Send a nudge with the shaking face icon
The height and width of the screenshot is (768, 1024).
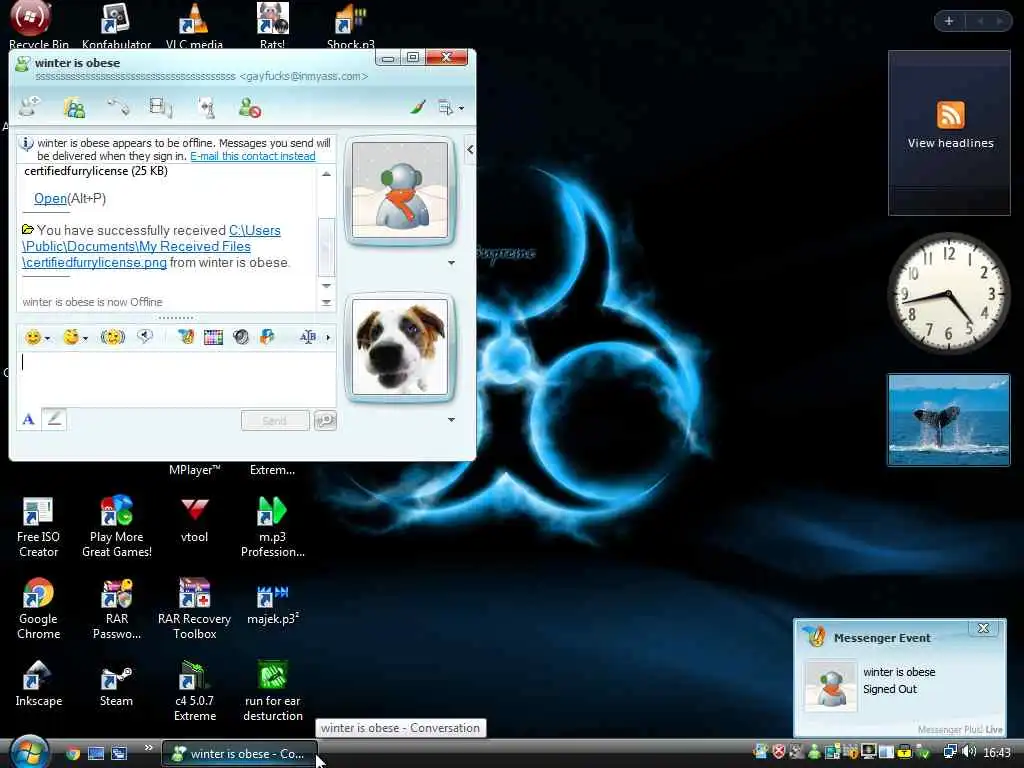[112, 337]
